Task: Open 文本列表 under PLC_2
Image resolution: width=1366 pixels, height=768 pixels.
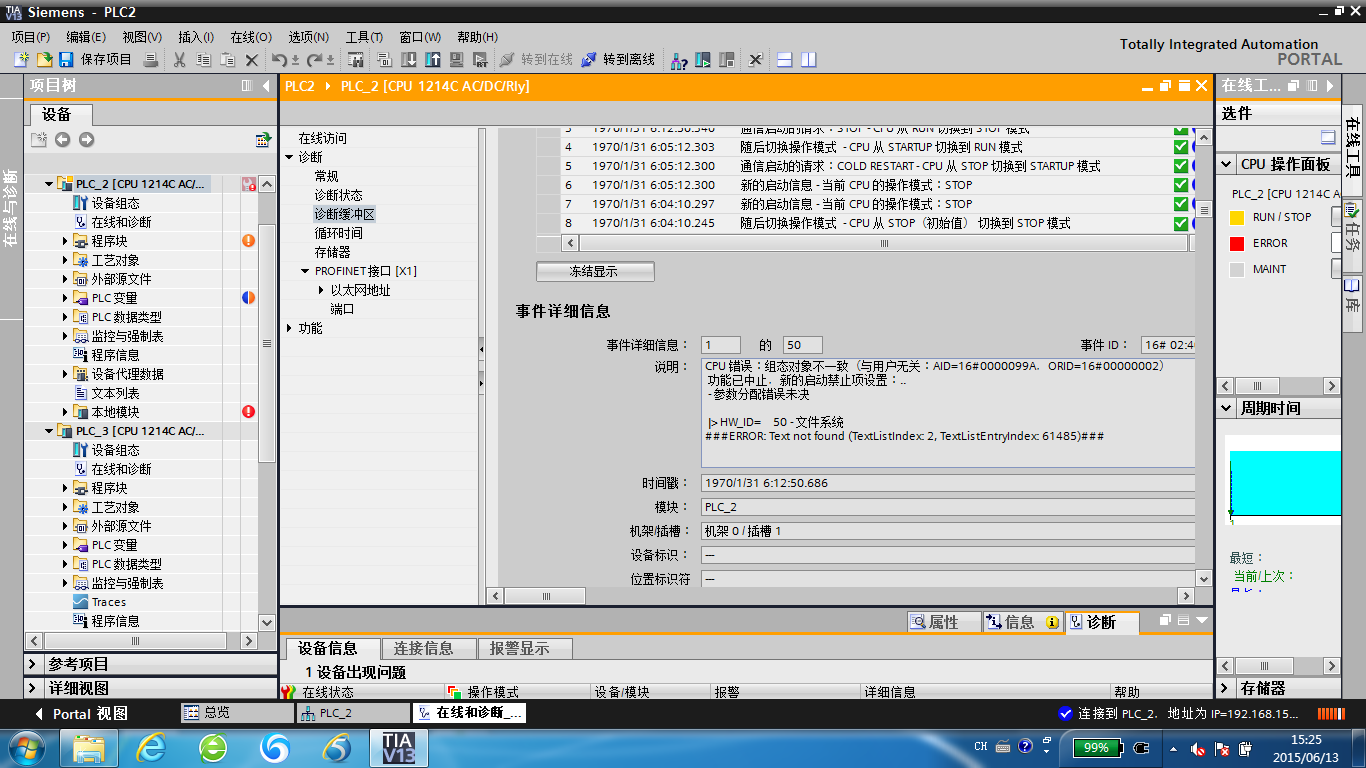Action: 115,393
